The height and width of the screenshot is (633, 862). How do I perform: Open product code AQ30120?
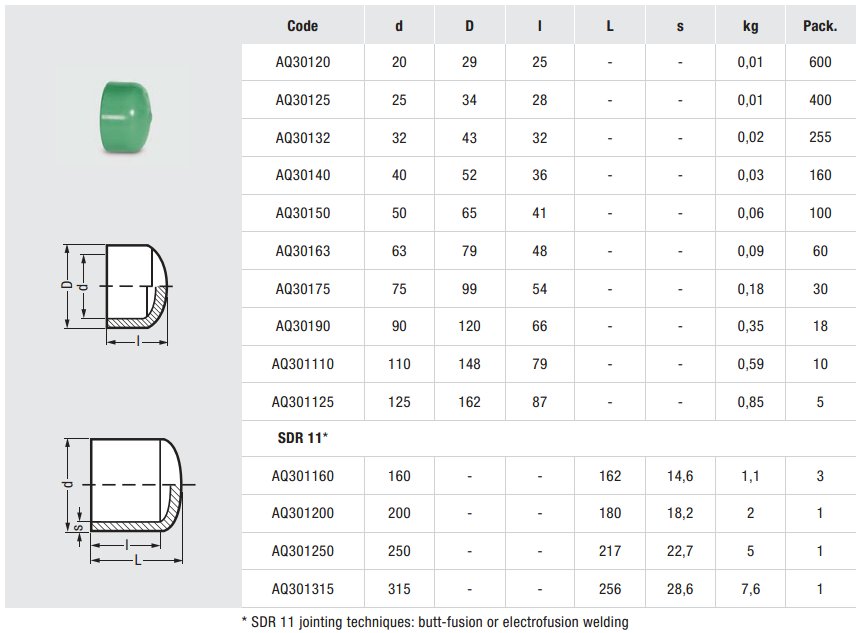click(303, 63)
